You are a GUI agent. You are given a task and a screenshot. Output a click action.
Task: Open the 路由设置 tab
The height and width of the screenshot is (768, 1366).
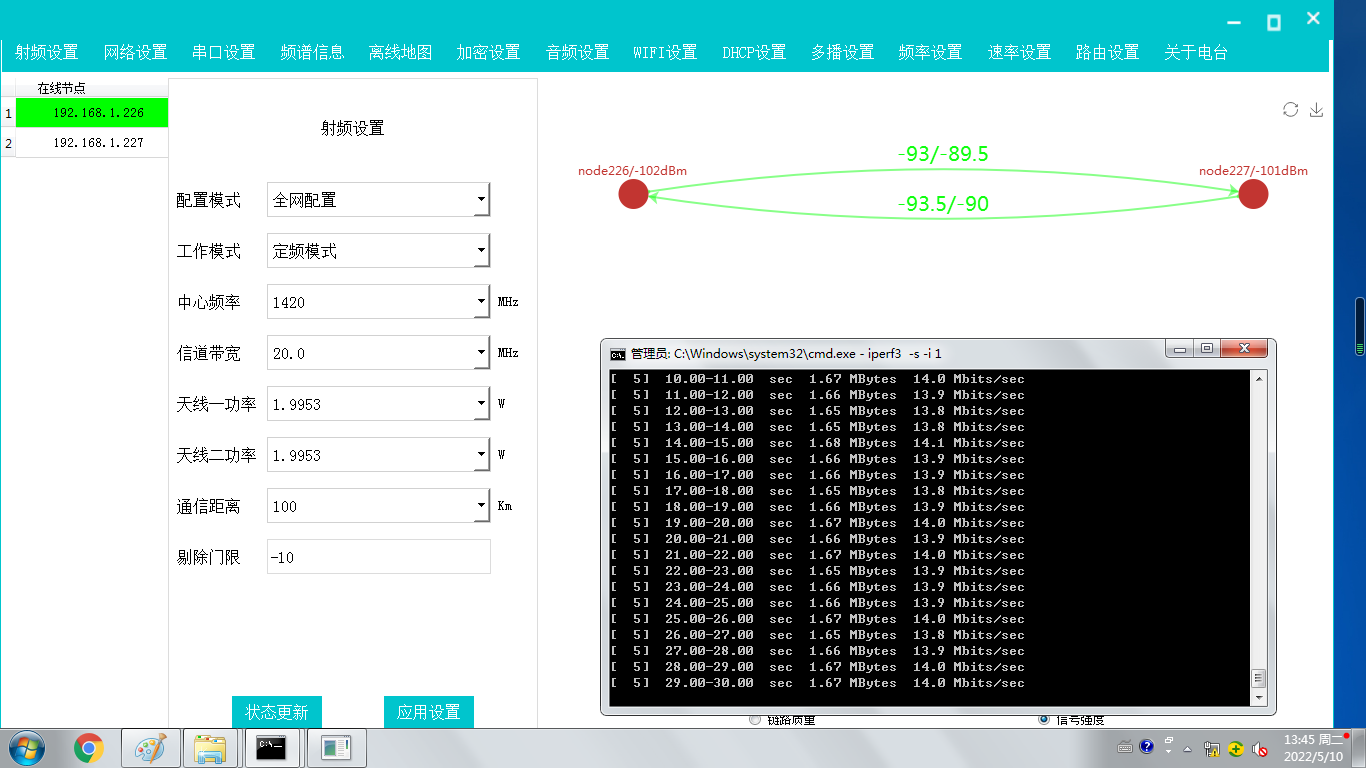pos(1108,53)
